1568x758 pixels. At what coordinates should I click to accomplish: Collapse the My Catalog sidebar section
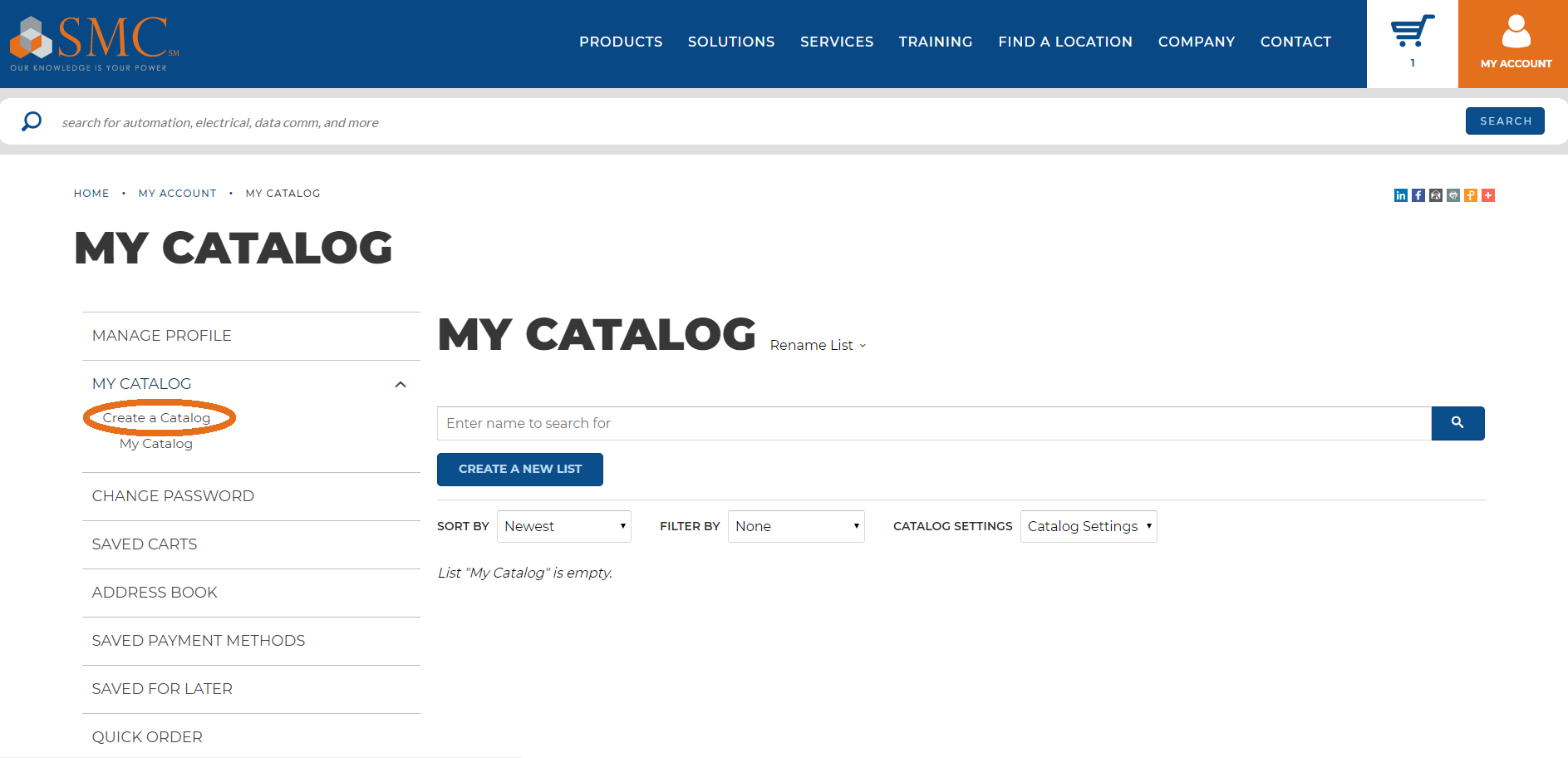(400, 384)
